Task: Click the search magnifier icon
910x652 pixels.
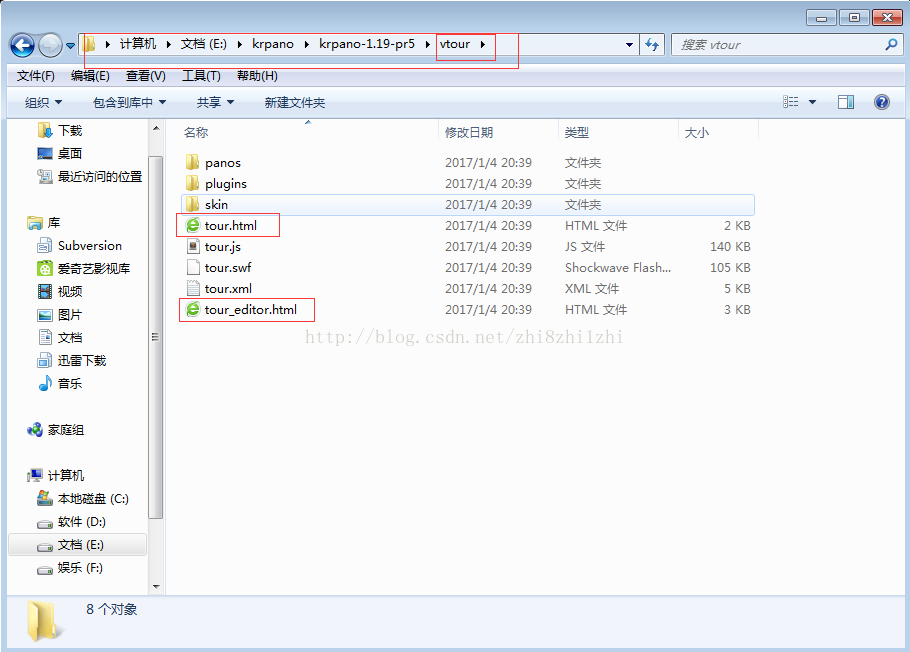Action: (891, 45)
